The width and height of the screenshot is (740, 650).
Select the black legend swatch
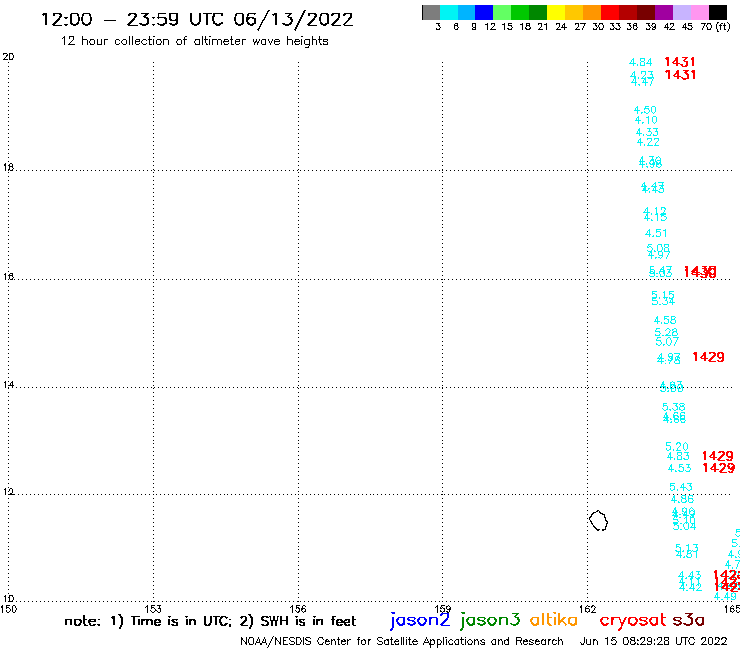click(x=717, y=12)
